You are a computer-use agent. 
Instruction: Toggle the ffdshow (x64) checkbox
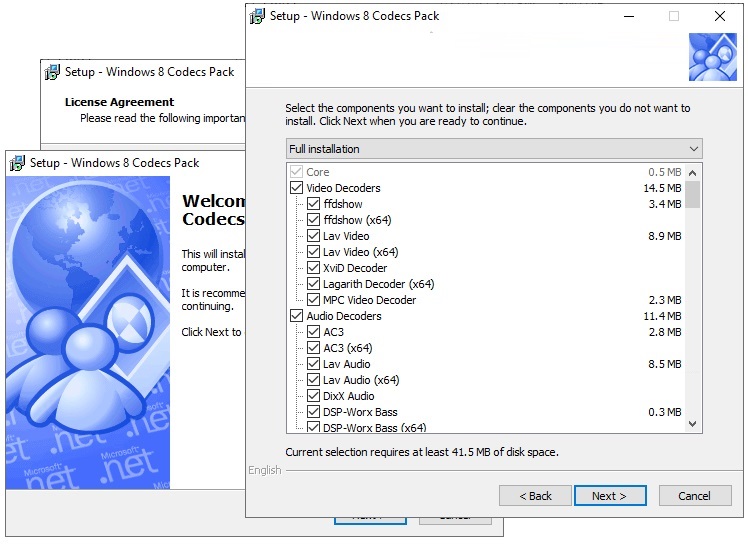click(x=313, y=220)
